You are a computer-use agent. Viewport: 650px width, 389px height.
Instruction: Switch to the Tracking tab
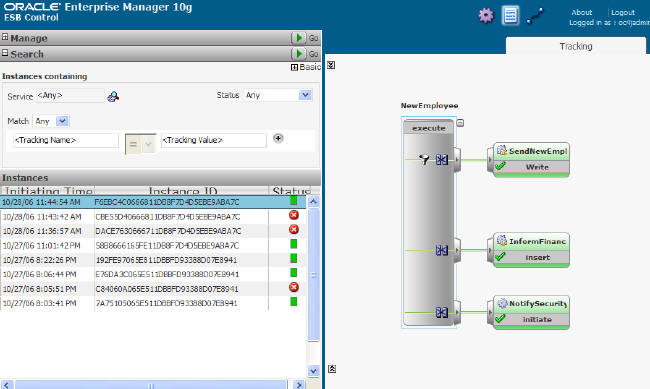[575, 46]
